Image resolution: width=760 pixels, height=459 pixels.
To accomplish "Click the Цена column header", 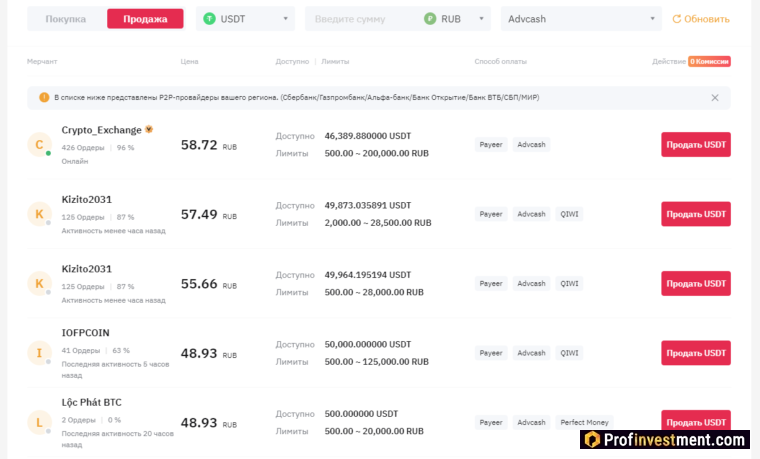I will point(190,62).
